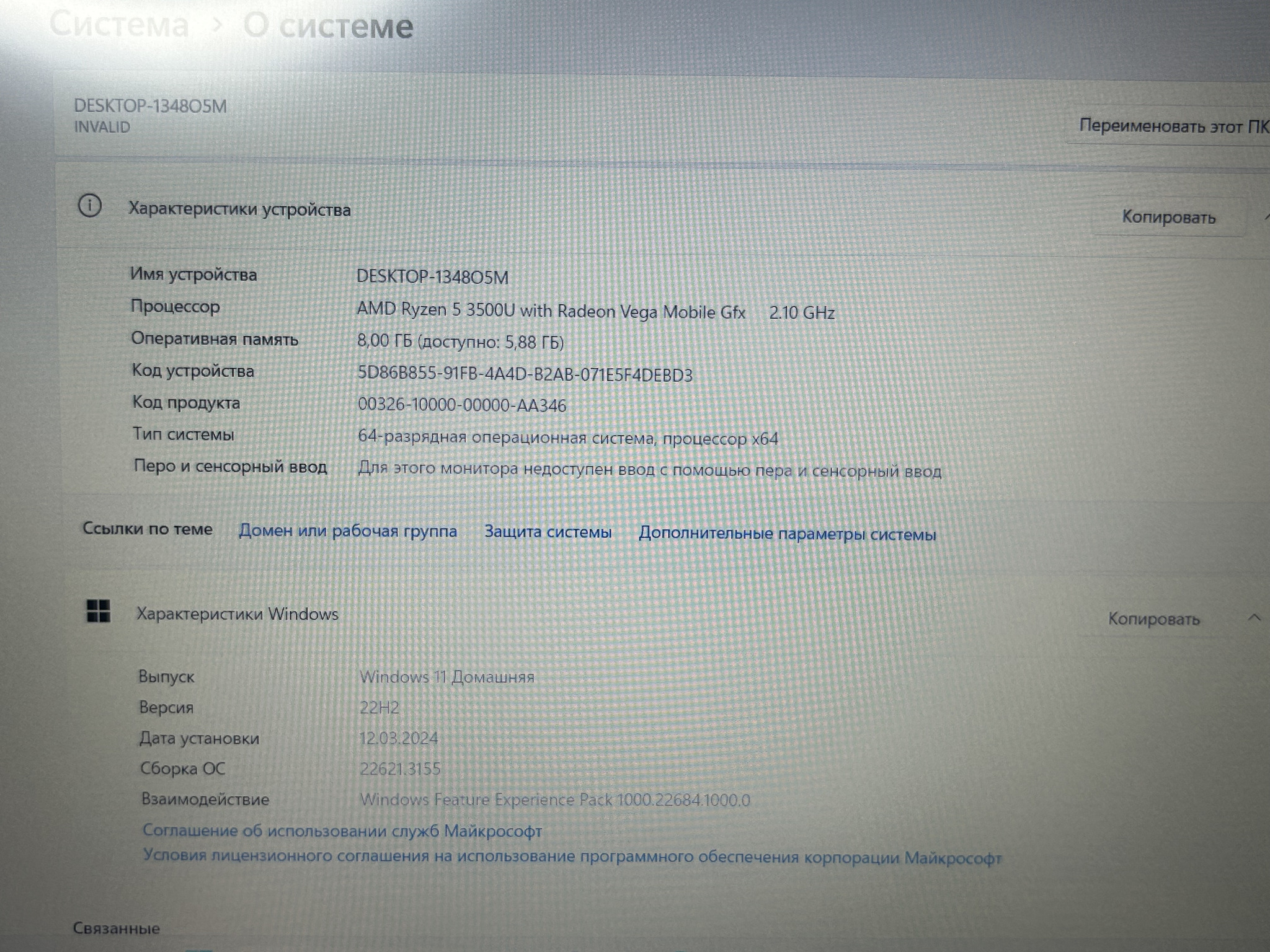
Task: Open Защита системы link
Action: pos(548,532)
